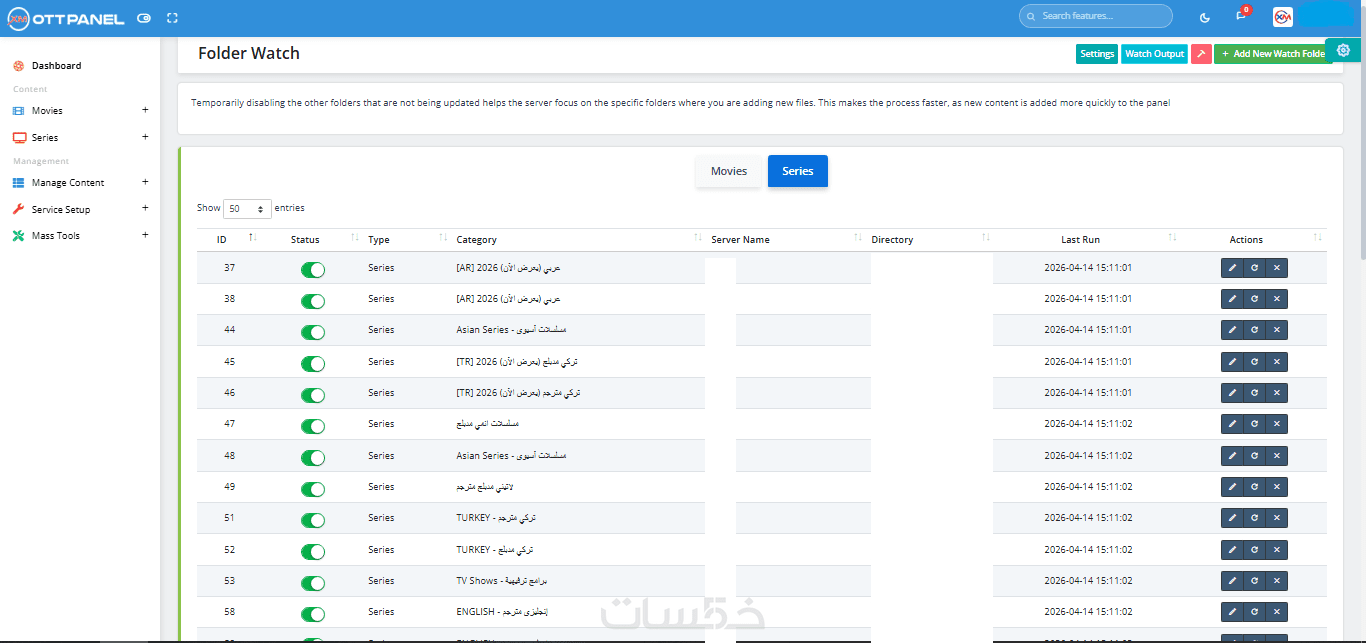Delete watch folder ID 37

tap(1277, 268)
